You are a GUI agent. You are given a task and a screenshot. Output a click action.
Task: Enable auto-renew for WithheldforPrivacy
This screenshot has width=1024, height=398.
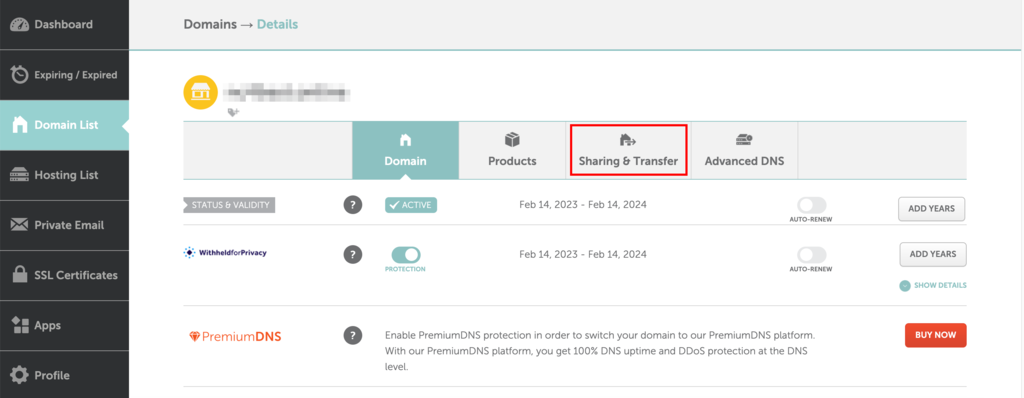tap(811, 255)
